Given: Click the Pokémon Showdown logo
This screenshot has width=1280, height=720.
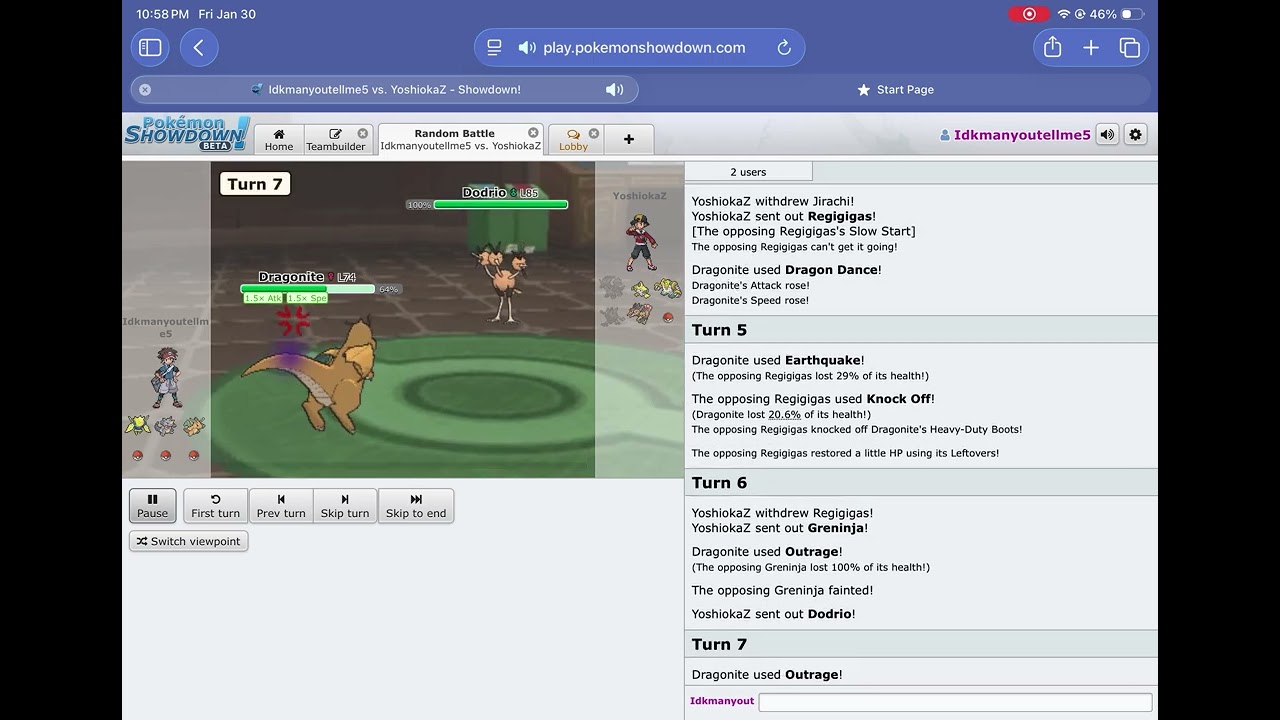Looking at the screenshot, I should [187, 134].
